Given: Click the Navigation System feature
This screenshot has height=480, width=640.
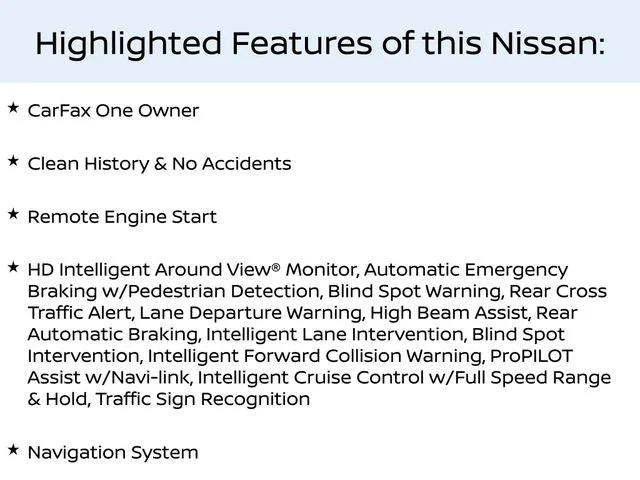Looking at the screenshot, I should 113,453.
